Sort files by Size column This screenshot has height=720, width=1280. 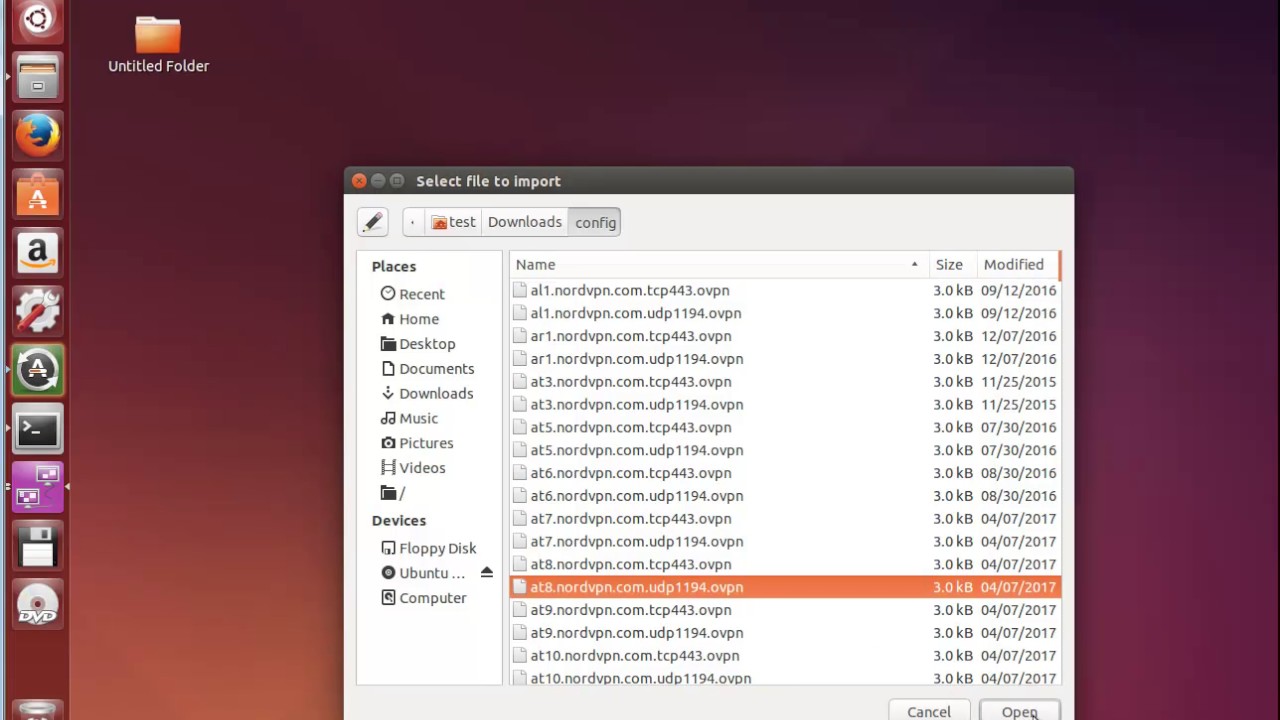tap(953, 264)
